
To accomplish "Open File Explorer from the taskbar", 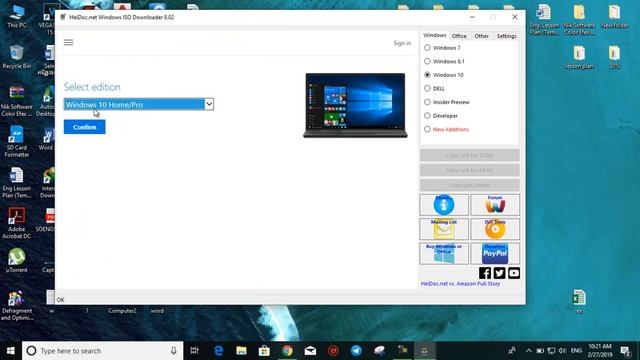I will coord(241,351).
